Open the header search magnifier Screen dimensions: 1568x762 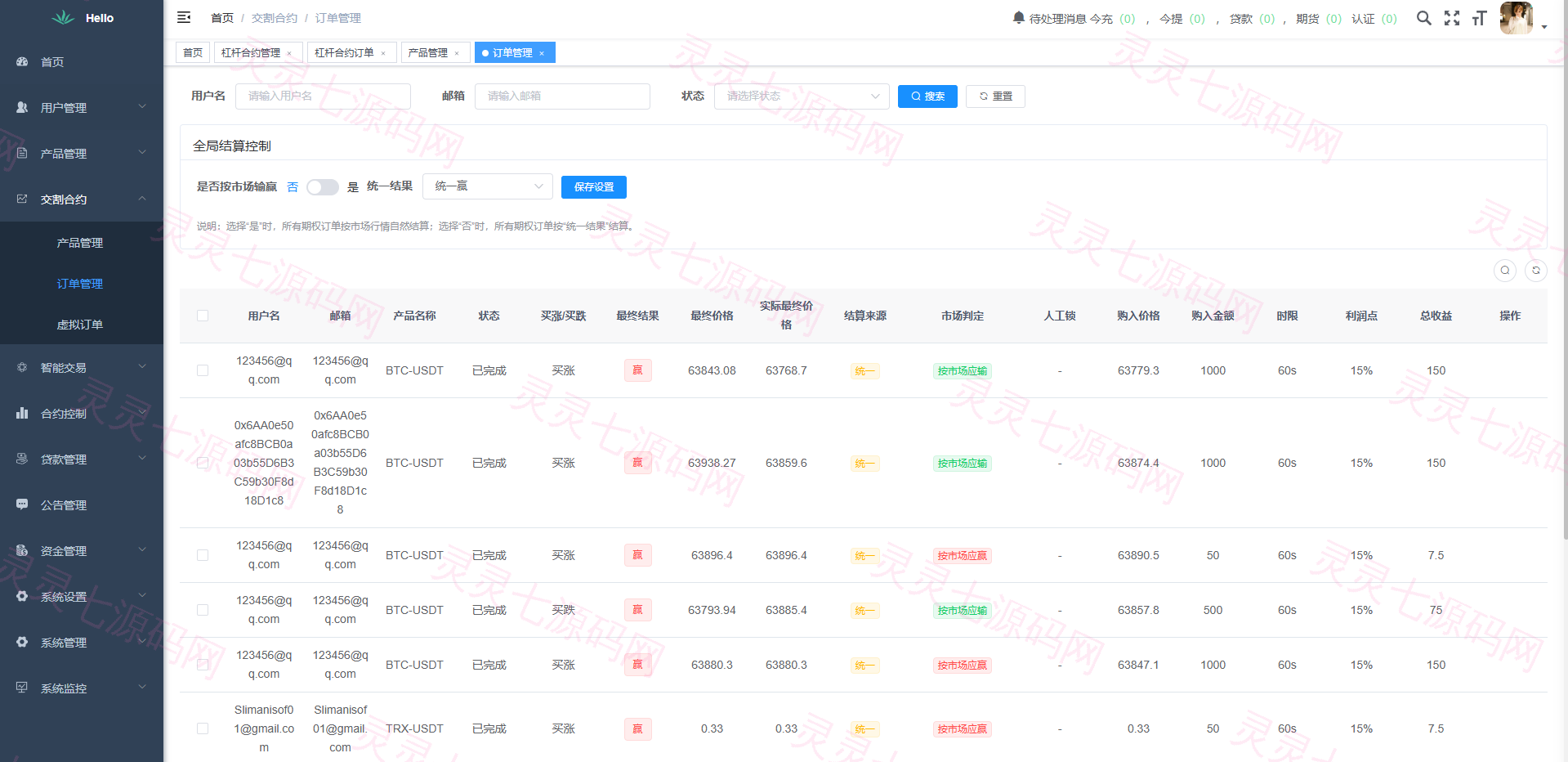click(1423, 18)
